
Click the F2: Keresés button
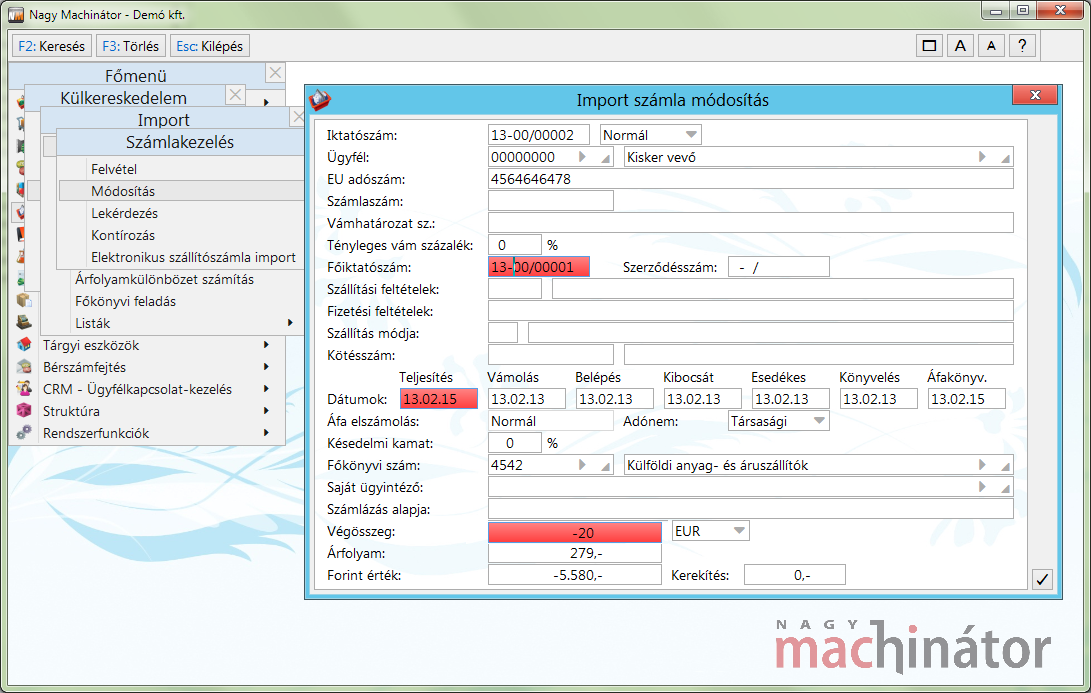[51, 46]
